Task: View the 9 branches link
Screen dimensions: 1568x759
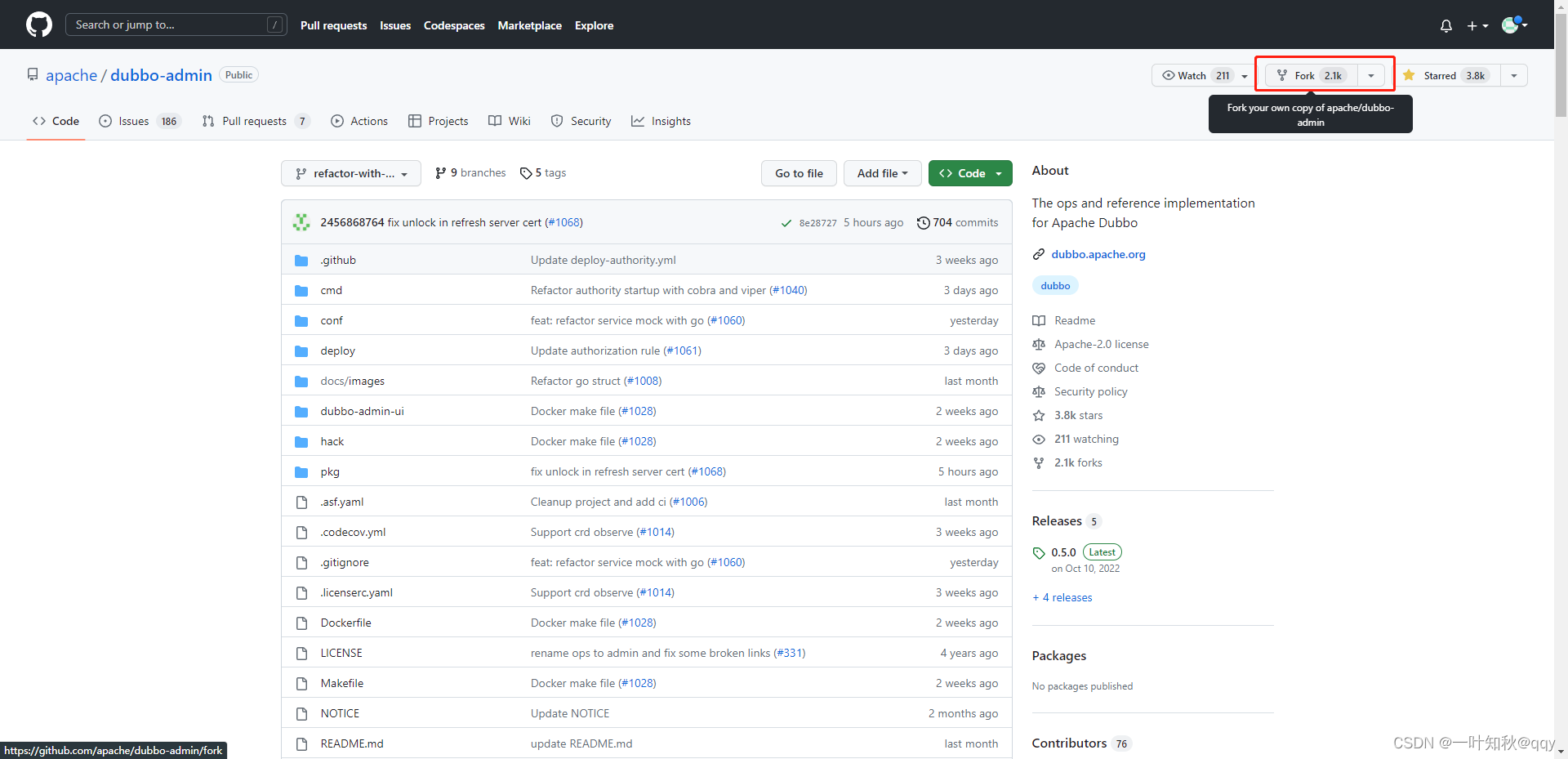Action: 470,173
